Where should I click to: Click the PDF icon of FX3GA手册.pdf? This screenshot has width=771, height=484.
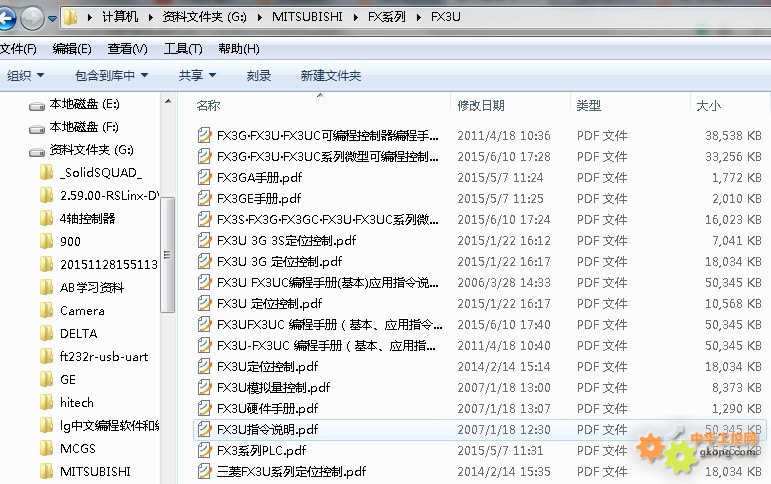204,177
